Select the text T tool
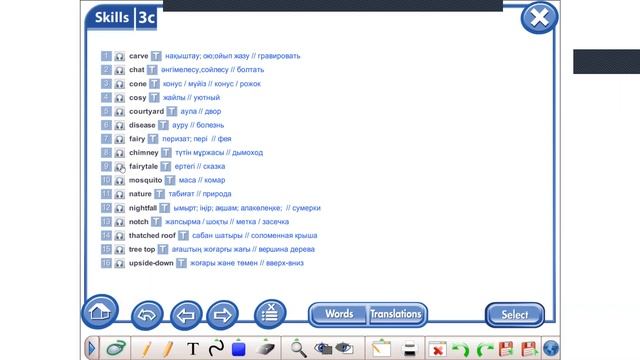This screenshot has width=640, height=360. click(193, 349)
